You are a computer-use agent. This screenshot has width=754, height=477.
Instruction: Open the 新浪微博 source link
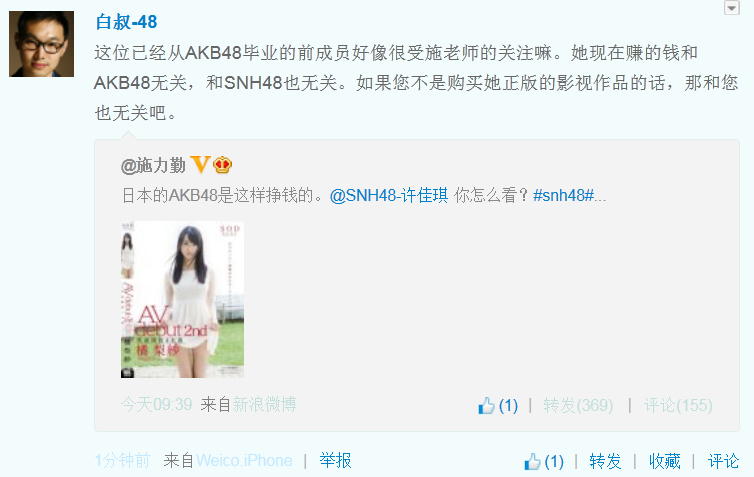[x=264, y=404]
